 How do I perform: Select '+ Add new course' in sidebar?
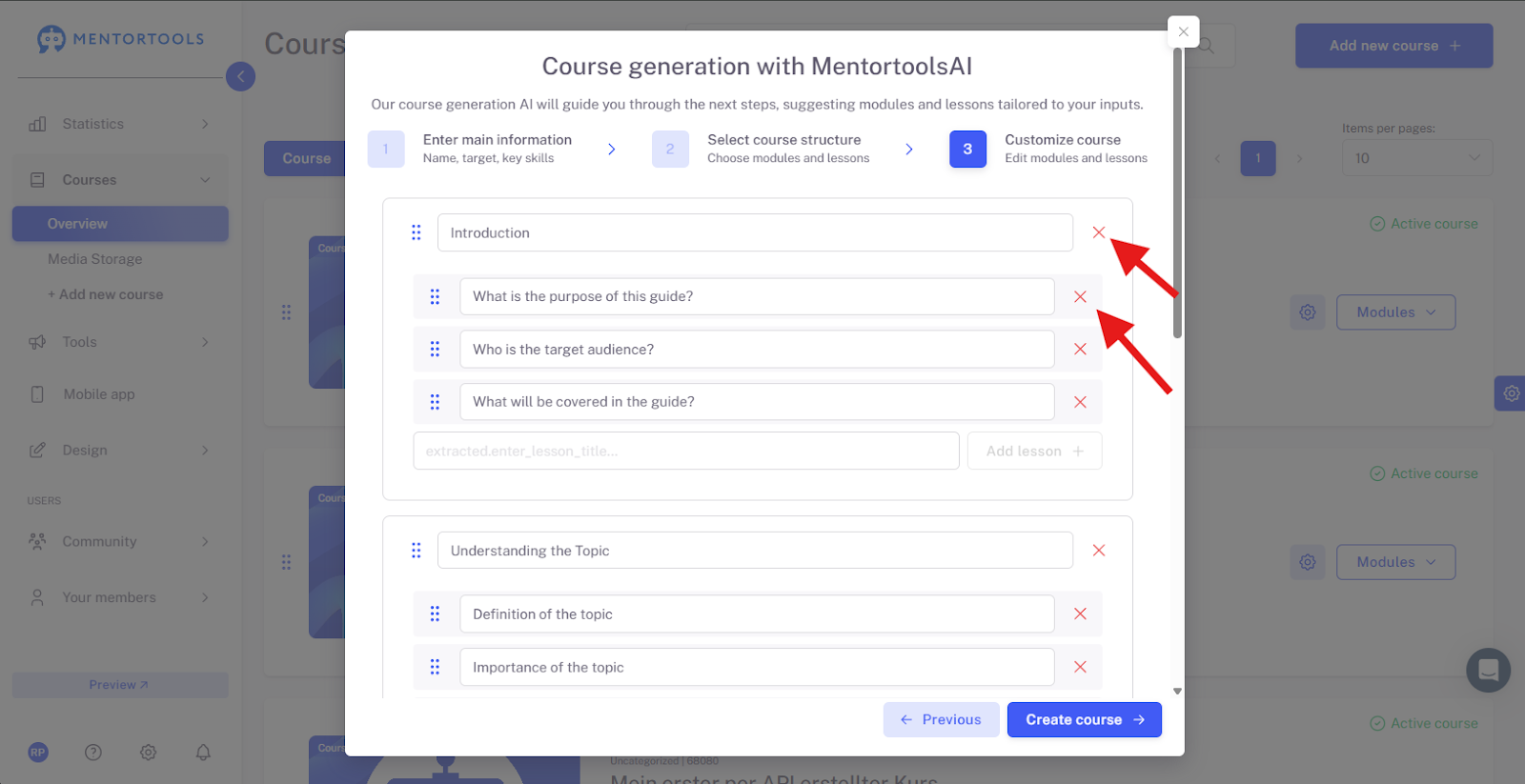click(x=106, y=295)
